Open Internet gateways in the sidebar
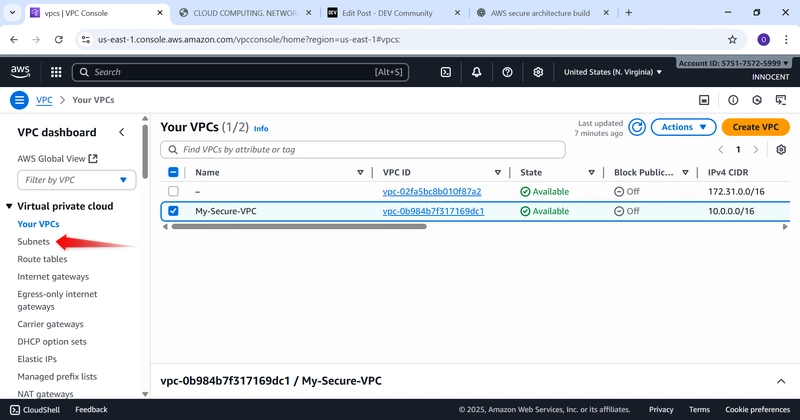 [x=53, y=277]
